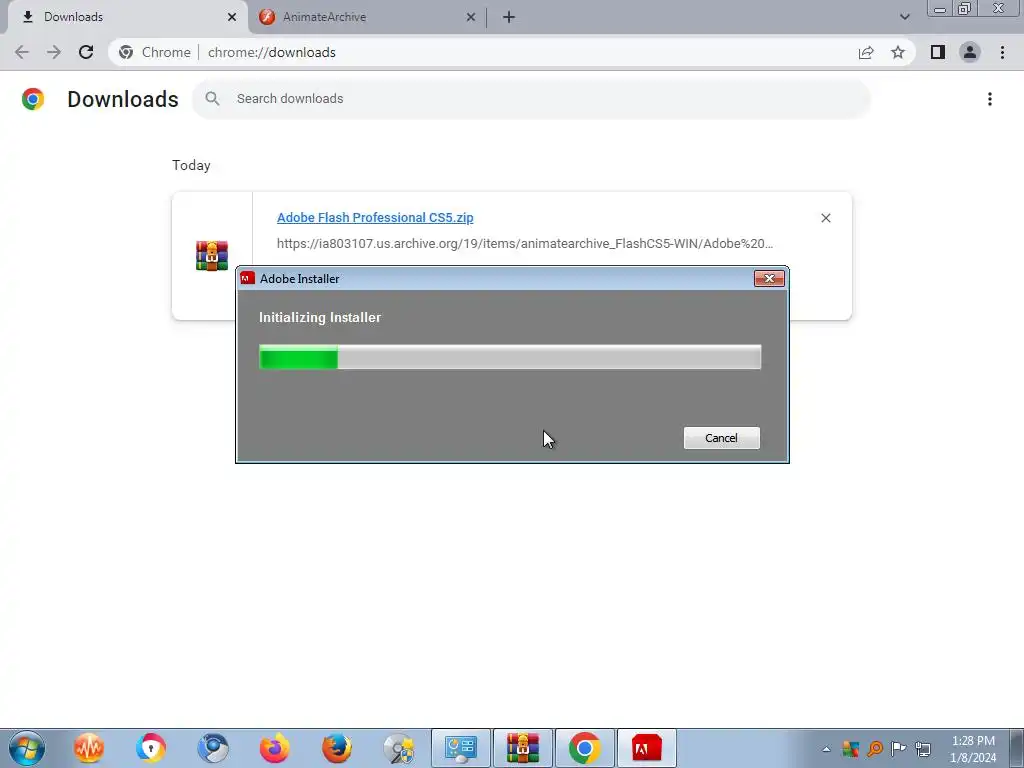The height and width of the screenshot is (768, 1024).
Task: Click the archive.org download source URL
Action: [524, 244]
